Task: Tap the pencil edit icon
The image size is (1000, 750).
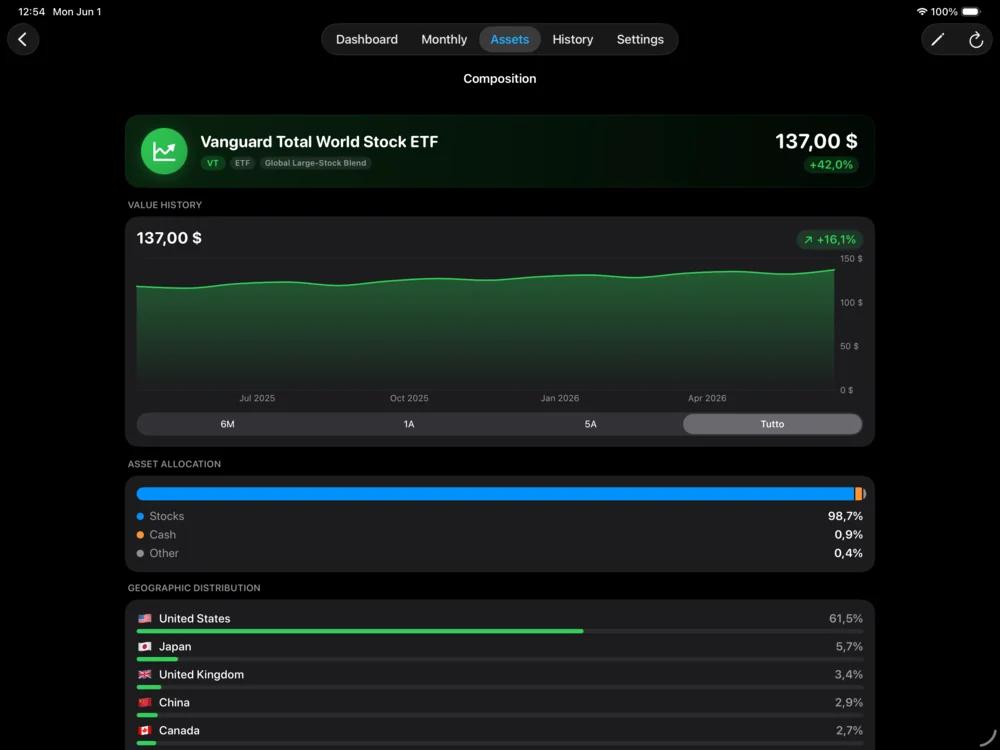Action: click(938, 40)
